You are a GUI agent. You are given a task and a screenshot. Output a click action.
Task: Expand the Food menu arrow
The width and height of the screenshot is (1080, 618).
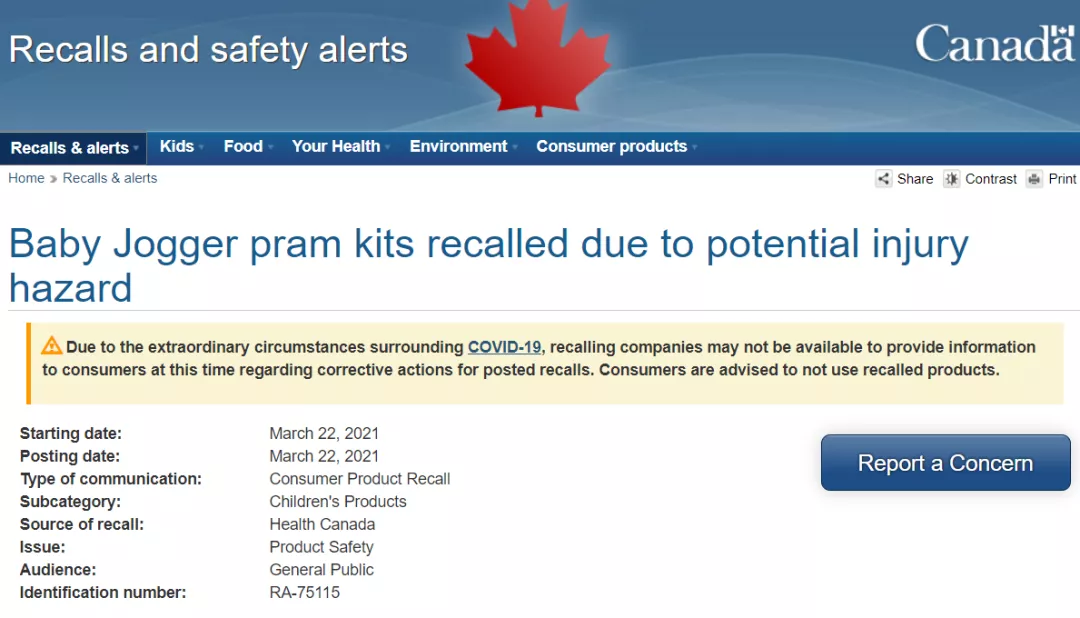(270, 147)
